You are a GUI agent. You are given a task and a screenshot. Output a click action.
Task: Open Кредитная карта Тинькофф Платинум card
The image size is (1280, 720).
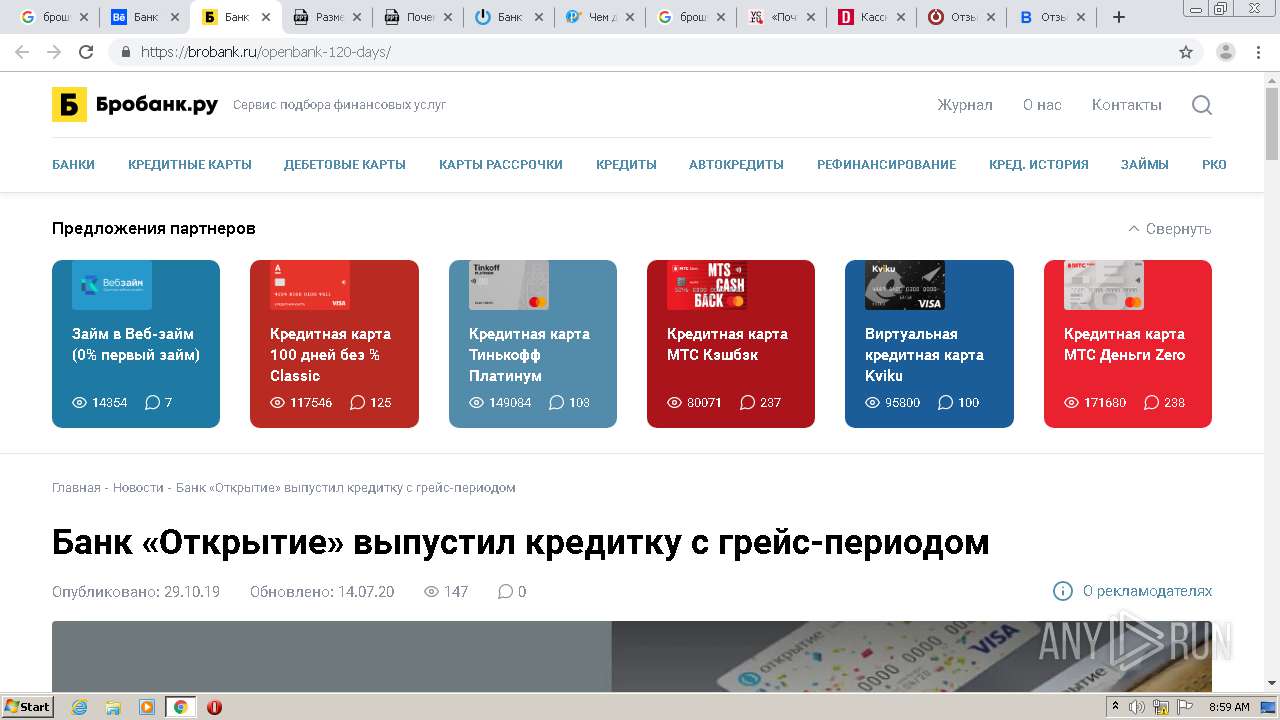click(533, 344)
